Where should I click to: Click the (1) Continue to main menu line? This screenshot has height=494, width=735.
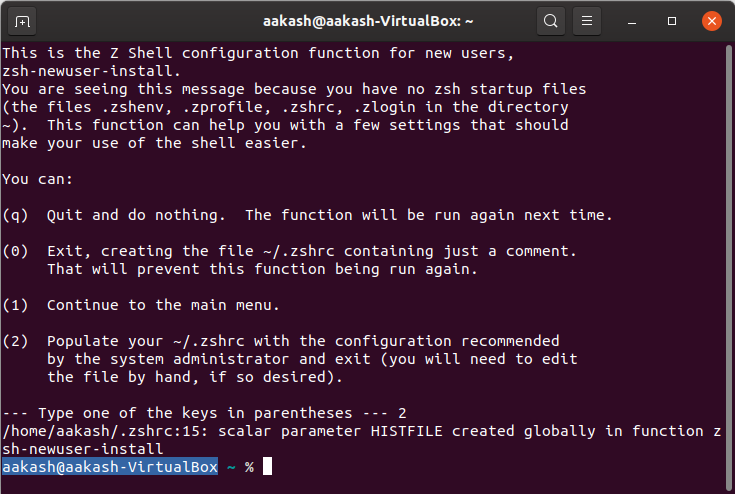pos(155,305)
